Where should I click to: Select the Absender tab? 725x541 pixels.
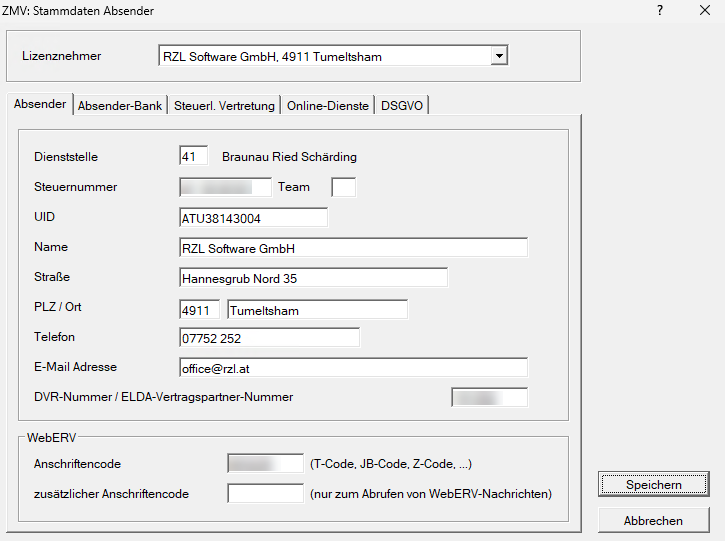click(x=40, y=105)
